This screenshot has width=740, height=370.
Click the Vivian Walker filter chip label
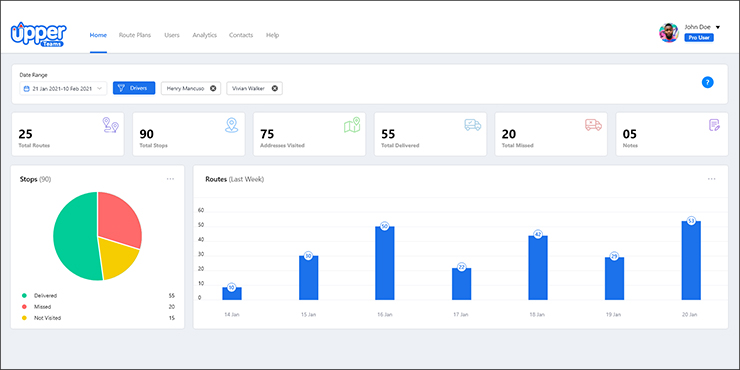[248, 88]
